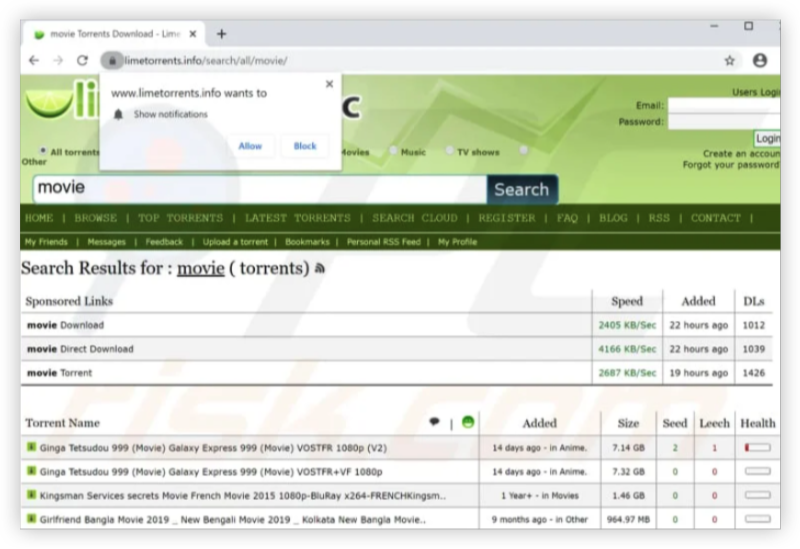Open Messages link
The width and height of the screenshot is (800, 549).
[x=107, y=242]
